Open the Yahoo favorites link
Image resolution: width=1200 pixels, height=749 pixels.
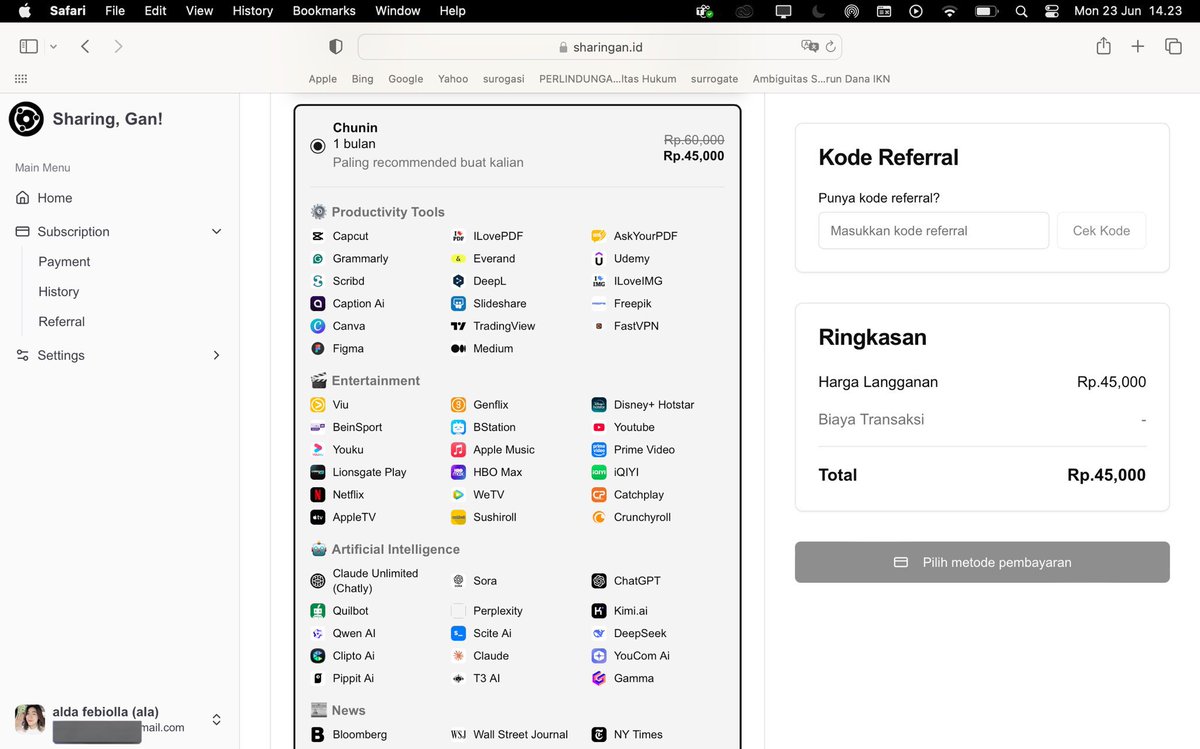coord(453,79)
